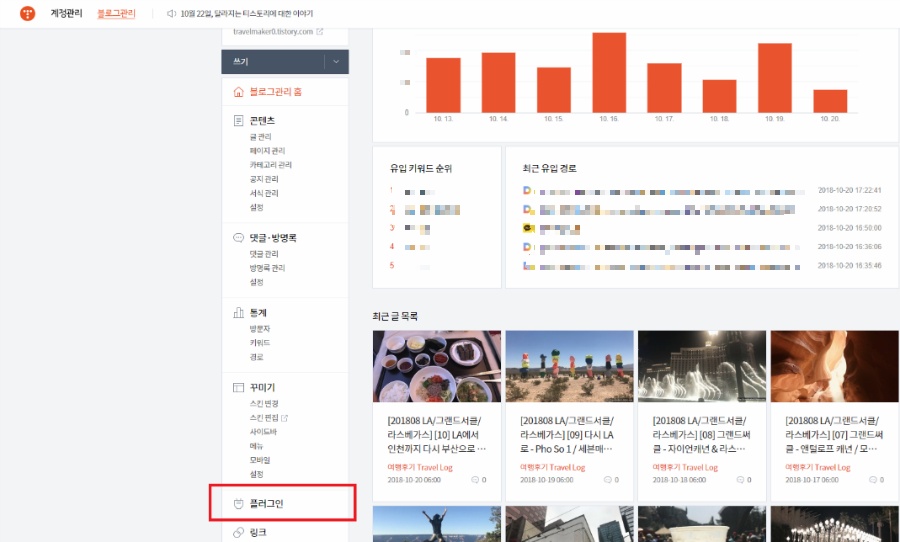
Task: Click the 10.13 bar in the visitor chart
Action: pos(443,85)
